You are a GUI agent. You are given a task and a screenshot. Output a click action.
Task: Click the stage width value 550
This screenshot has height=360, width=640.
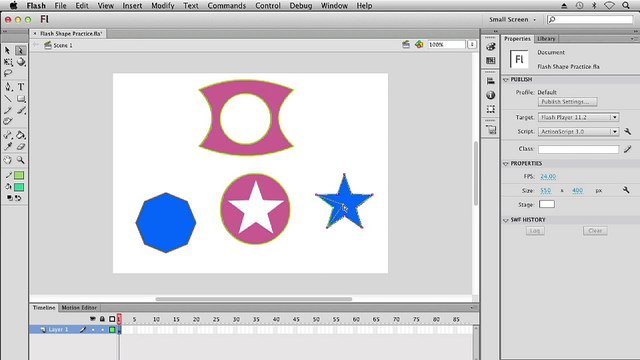(x=545, y=190)
